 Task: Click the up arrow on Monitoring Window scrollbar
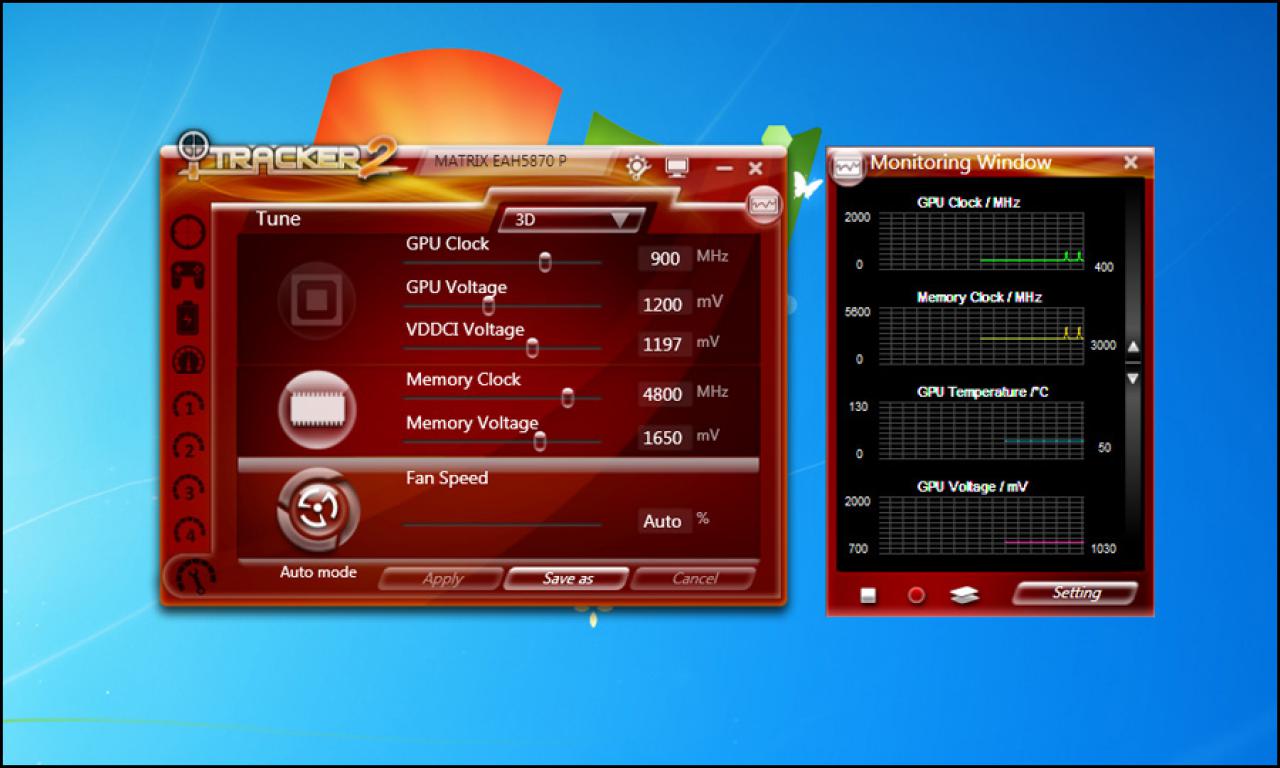tap(1133, 347)
